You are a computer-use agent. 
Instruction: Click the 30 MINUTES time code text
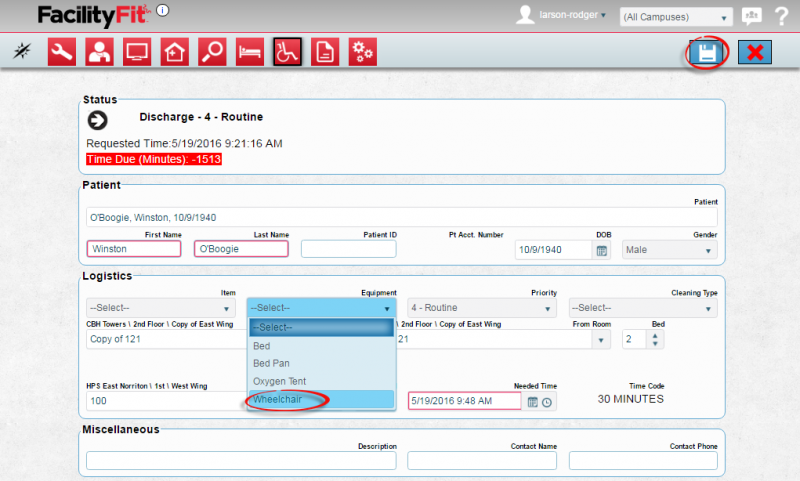point(631,399)
